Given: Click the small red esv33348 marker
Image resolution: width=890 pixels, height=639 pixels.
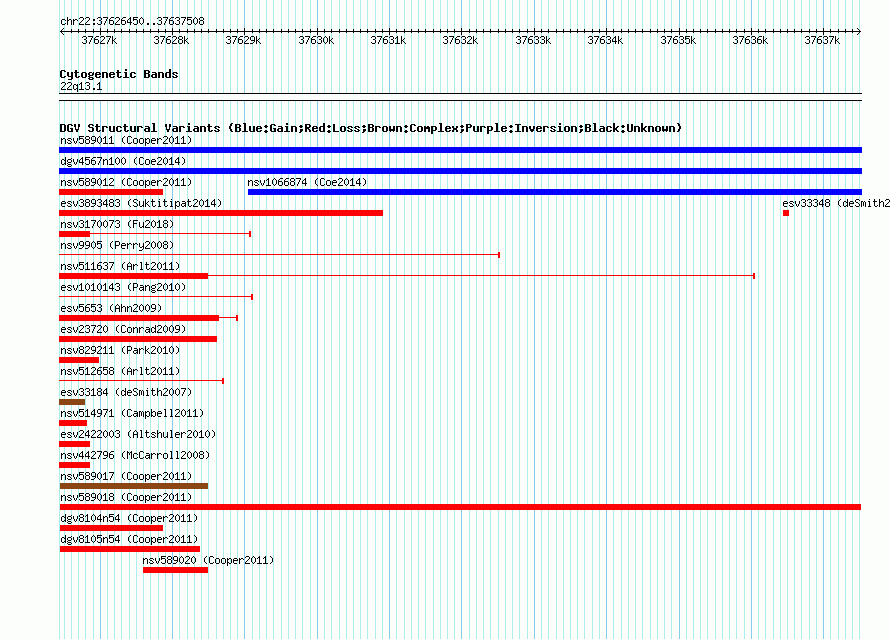Looking at the screenshot, I should coord(786,213).
